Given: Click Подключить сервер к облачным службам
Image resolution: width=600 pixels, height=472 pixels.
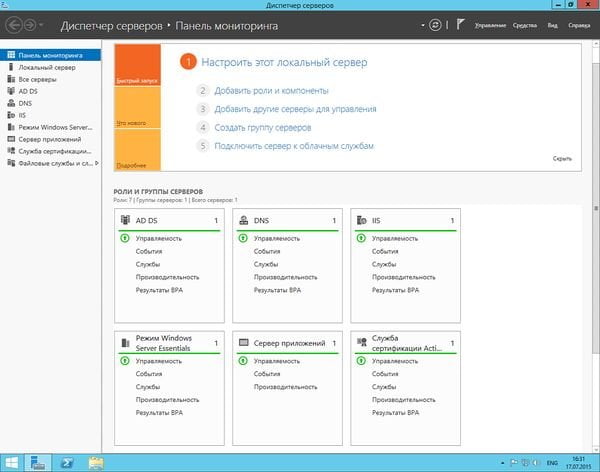Looking at the screenshot, I should (x=294, y=146).
